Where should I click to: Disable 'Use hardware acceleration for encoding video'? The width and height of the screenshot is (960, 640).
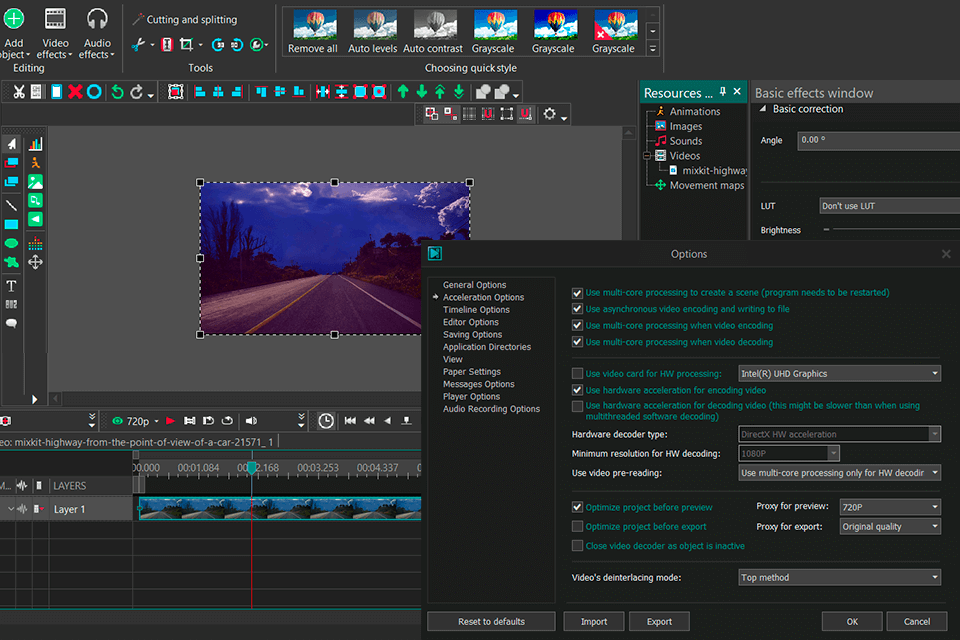tap(577, 390)
